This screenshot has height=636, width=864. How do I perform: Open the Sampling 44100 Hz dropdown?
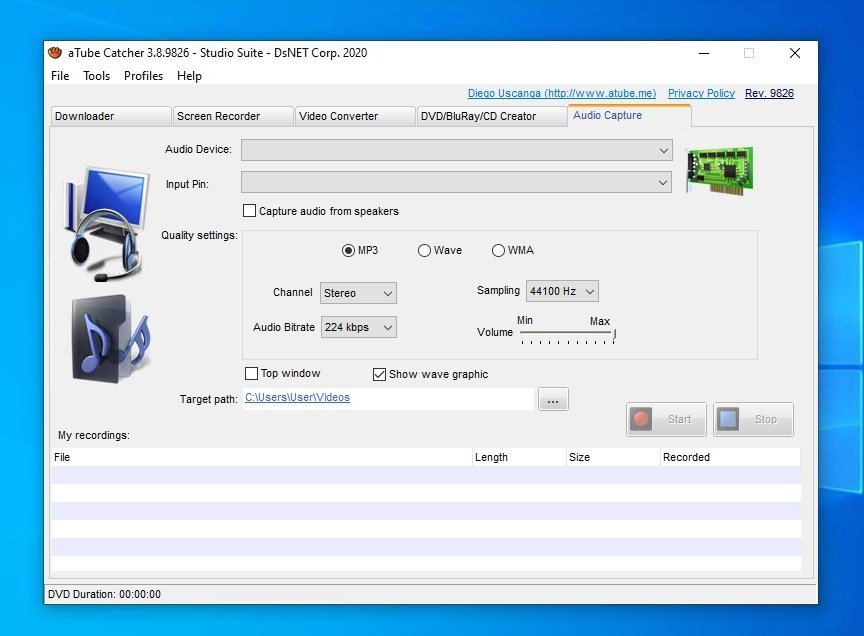point(562,291)
